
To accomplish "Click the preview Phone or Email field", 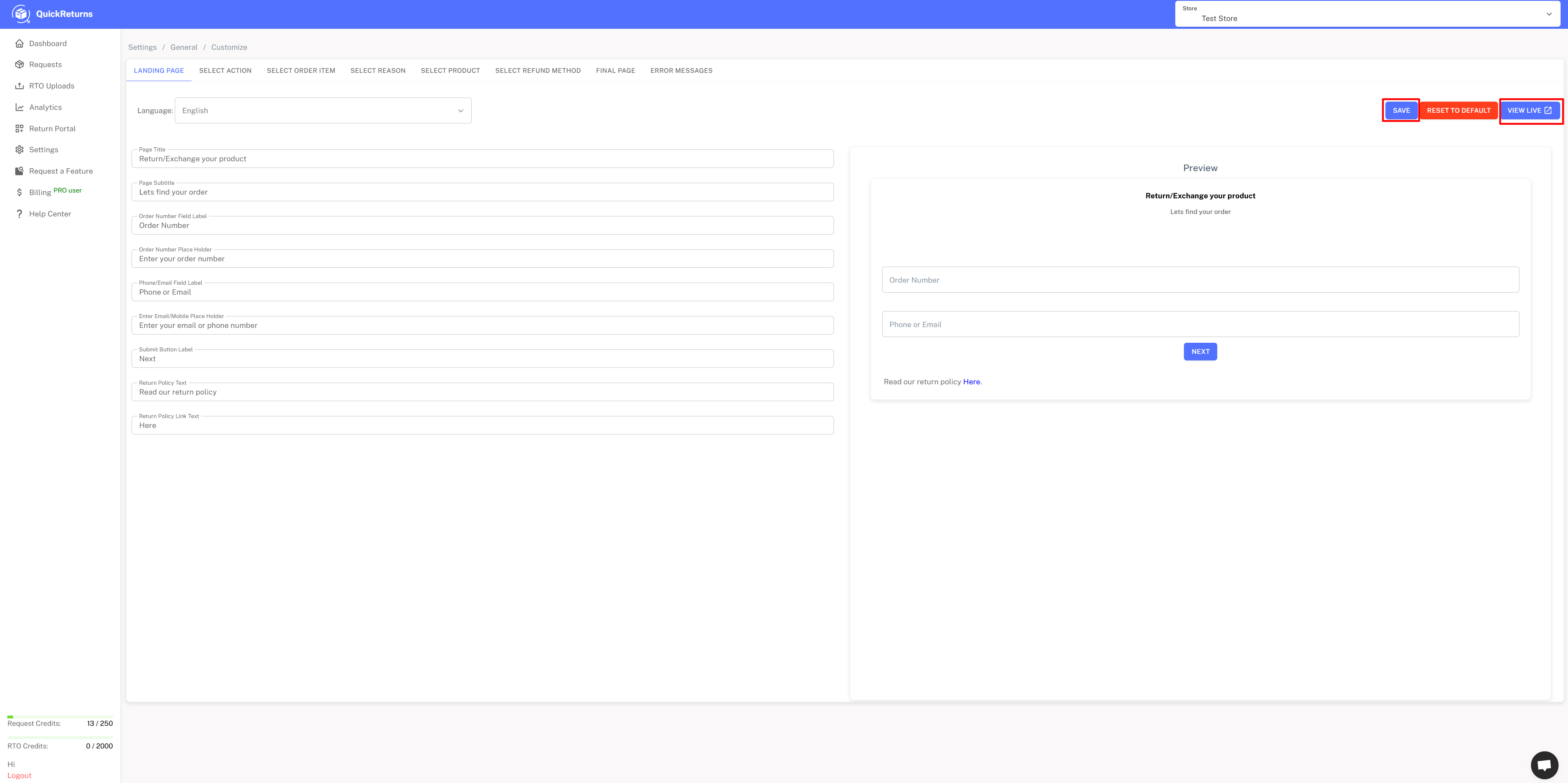I will [1200, 324].
